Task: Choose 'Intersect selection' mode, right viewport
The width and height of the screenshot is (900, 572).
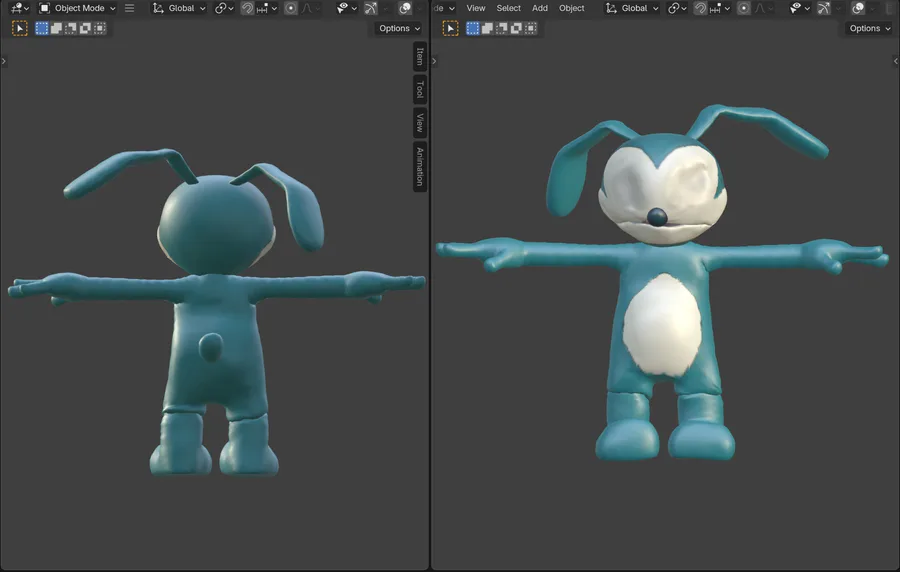Action: pos(530,28)
